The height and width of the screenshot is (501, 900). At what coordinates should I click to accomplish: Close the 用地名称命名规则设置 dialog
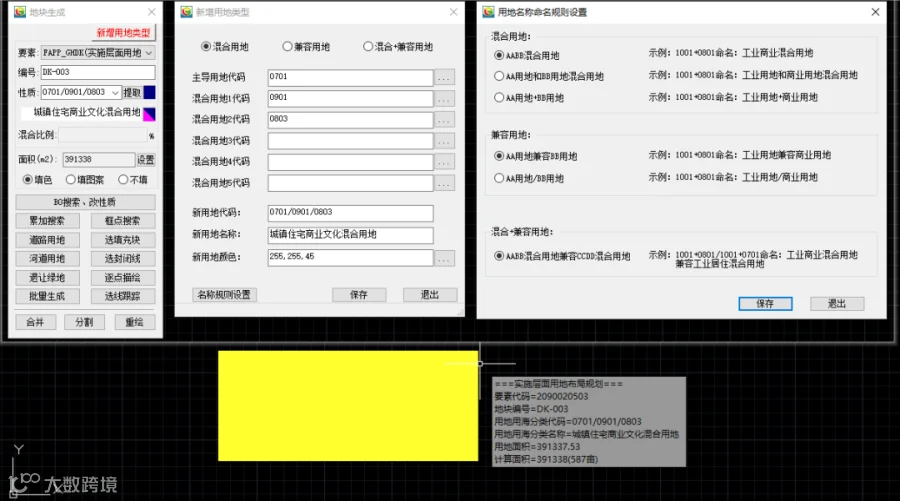pos(875,12)
